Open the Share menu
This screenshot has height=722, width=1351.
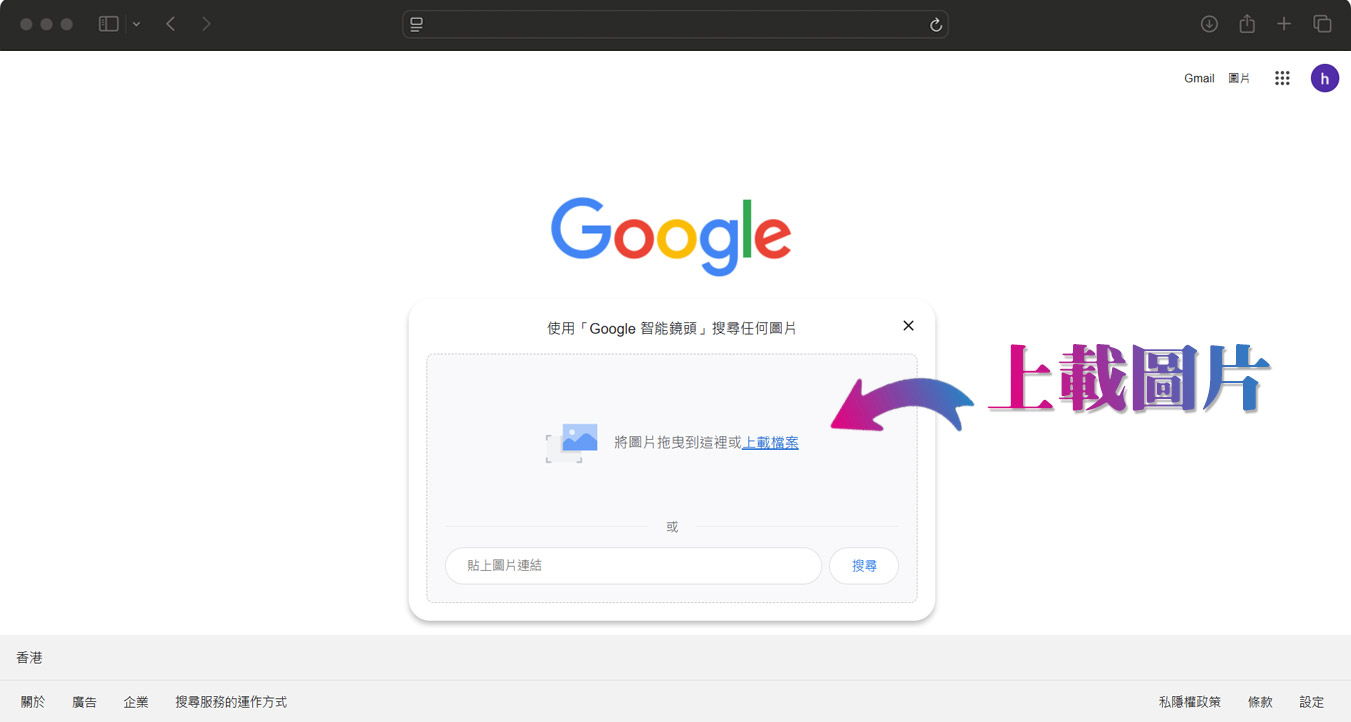1247,24
